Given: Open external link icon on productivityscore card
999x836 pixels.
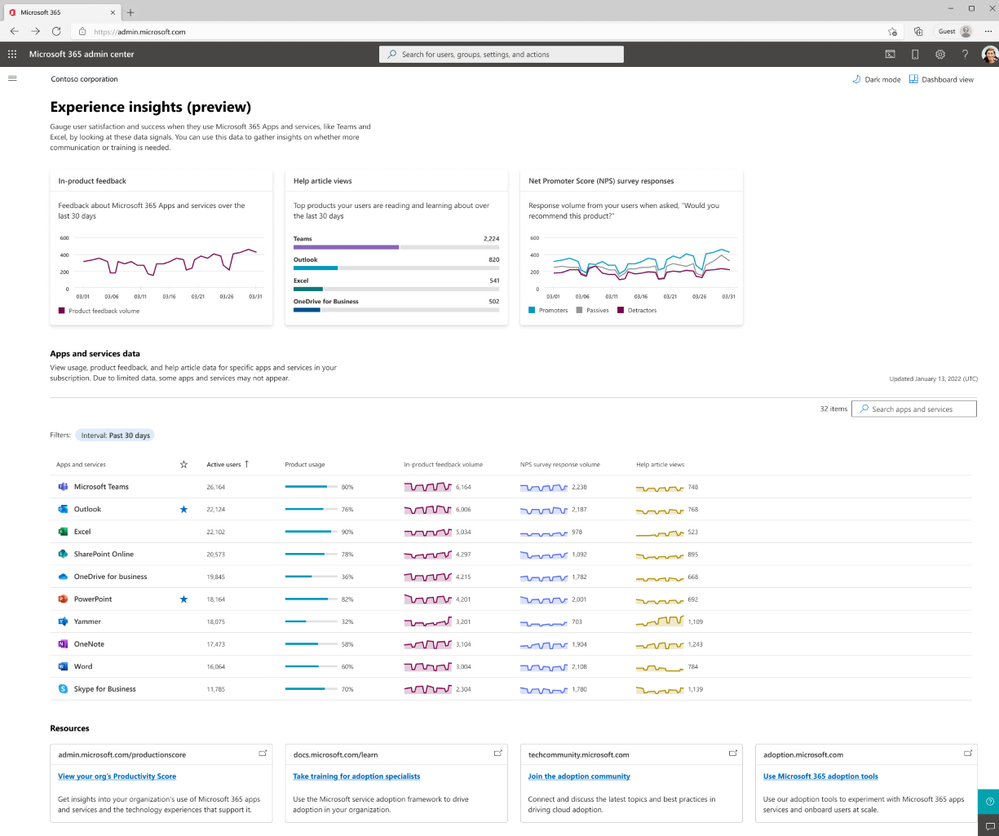Looking at the screenshot, I should tap(262, 753).
